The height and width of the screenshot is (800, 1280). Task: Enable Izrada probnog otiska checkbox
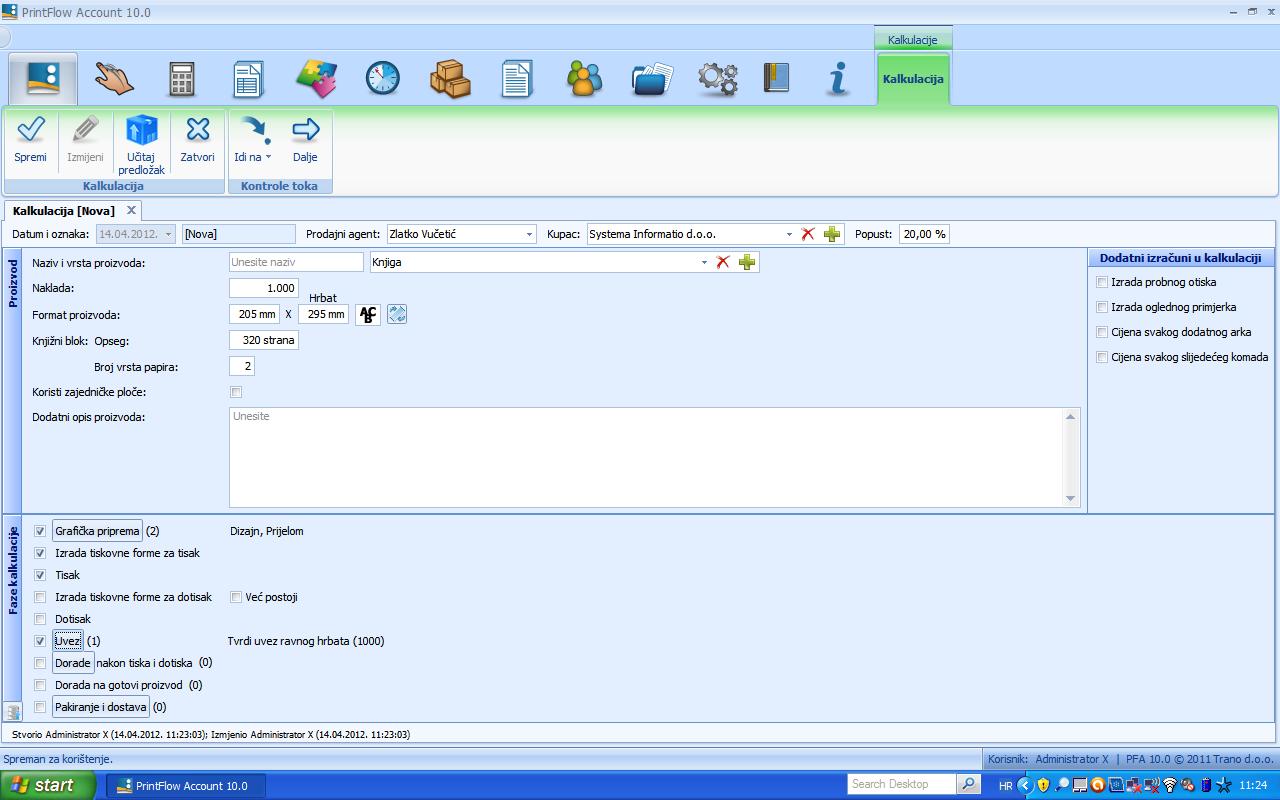click(x=1102, y=282)
